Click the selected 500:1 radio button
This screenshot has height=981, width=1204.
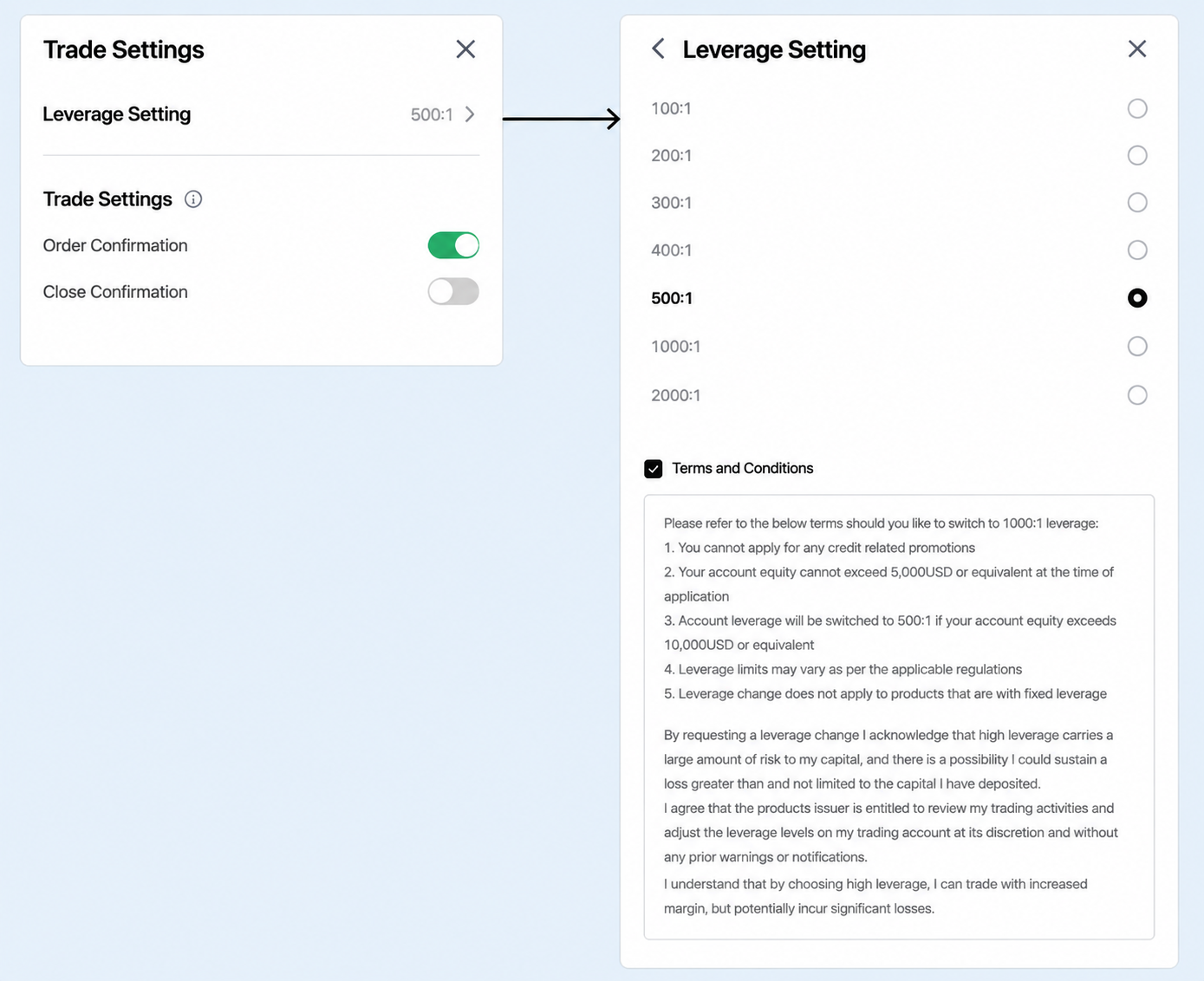point(1137,298)
